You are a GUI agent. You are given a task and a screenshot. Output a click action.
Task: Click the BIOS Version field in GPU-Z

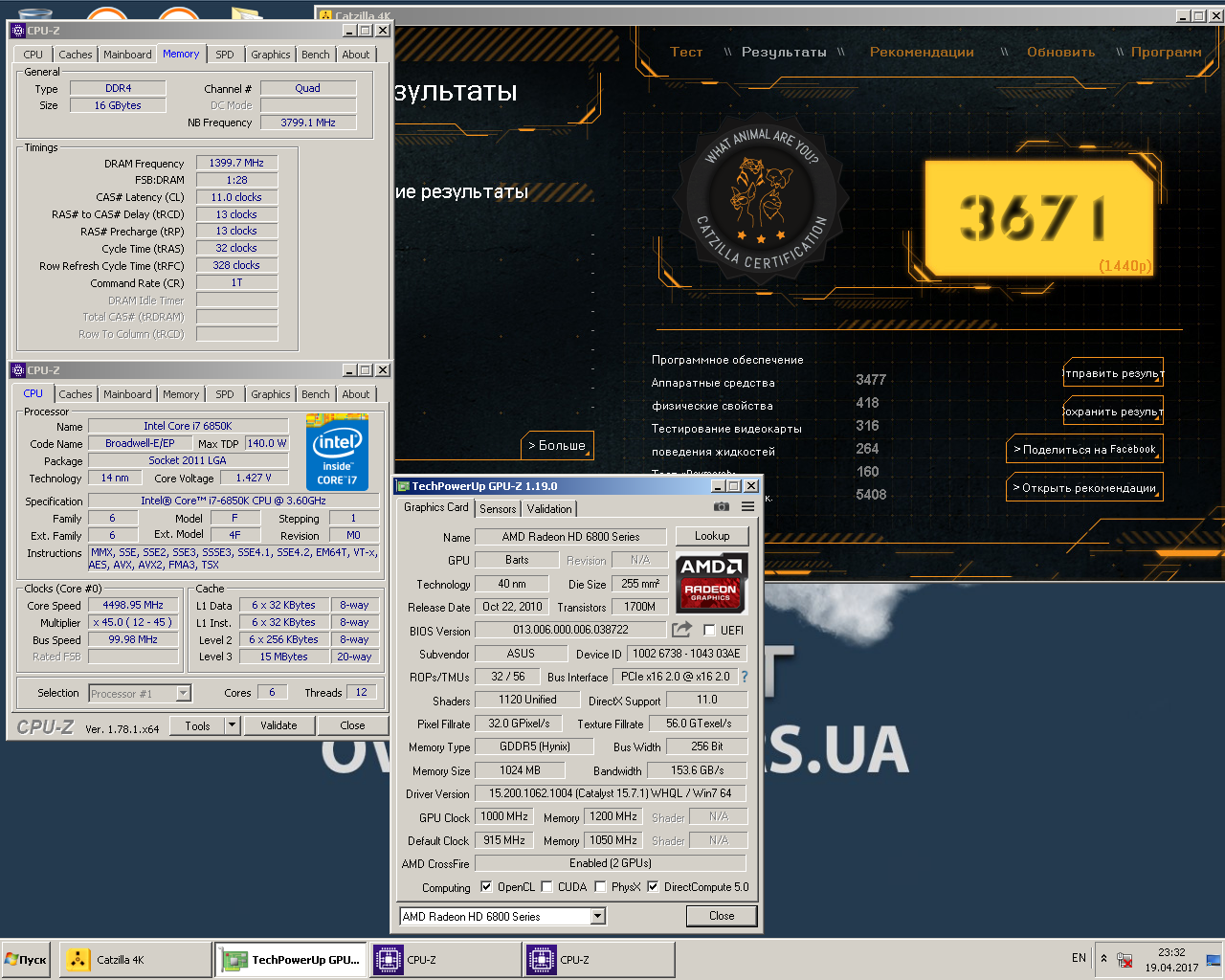point(570,630)
